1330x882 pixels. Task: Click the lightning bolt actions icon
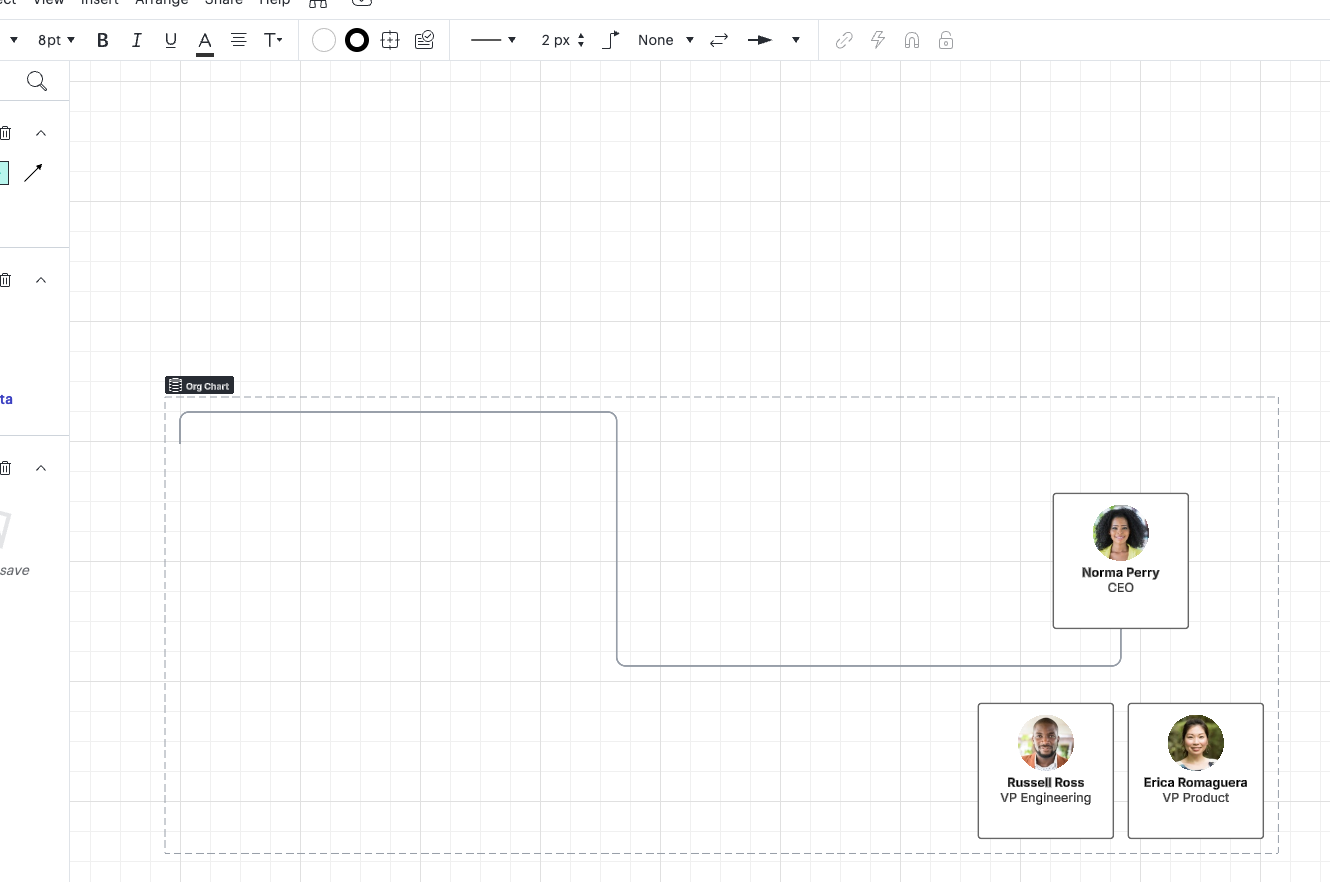[878, 40]
